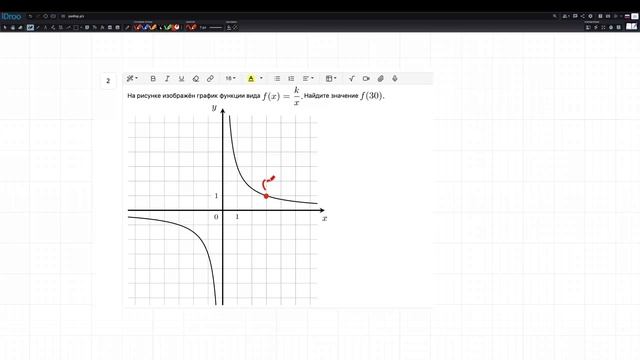Viewport: 640px width, 360px height.
Task: Toggle italic in the editor toolbar
Action: (x=167, y=78)
